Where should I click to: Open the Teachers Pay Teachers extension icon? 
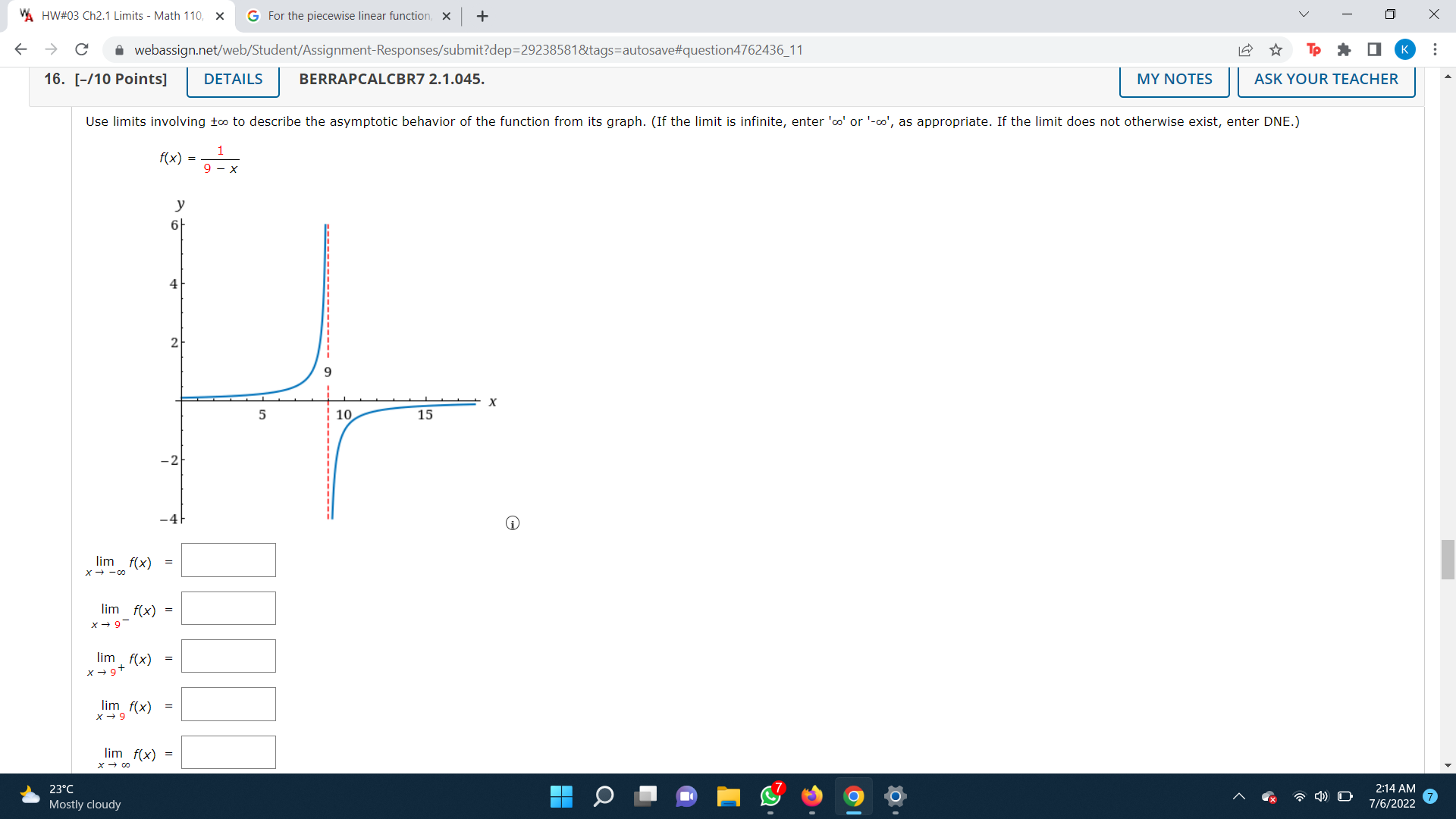click(1313, 49)
